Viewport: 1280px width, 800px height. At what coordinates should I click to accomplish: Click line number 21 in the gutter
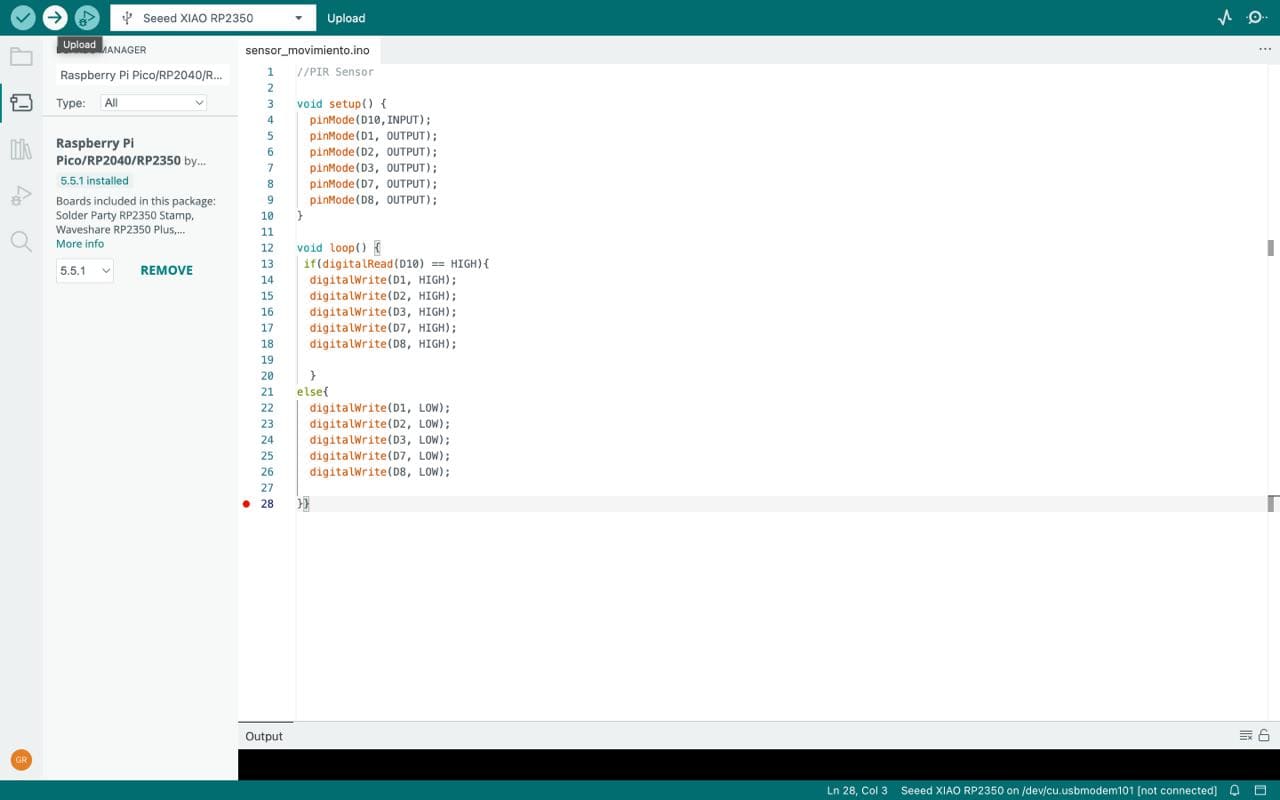(267, 392)
